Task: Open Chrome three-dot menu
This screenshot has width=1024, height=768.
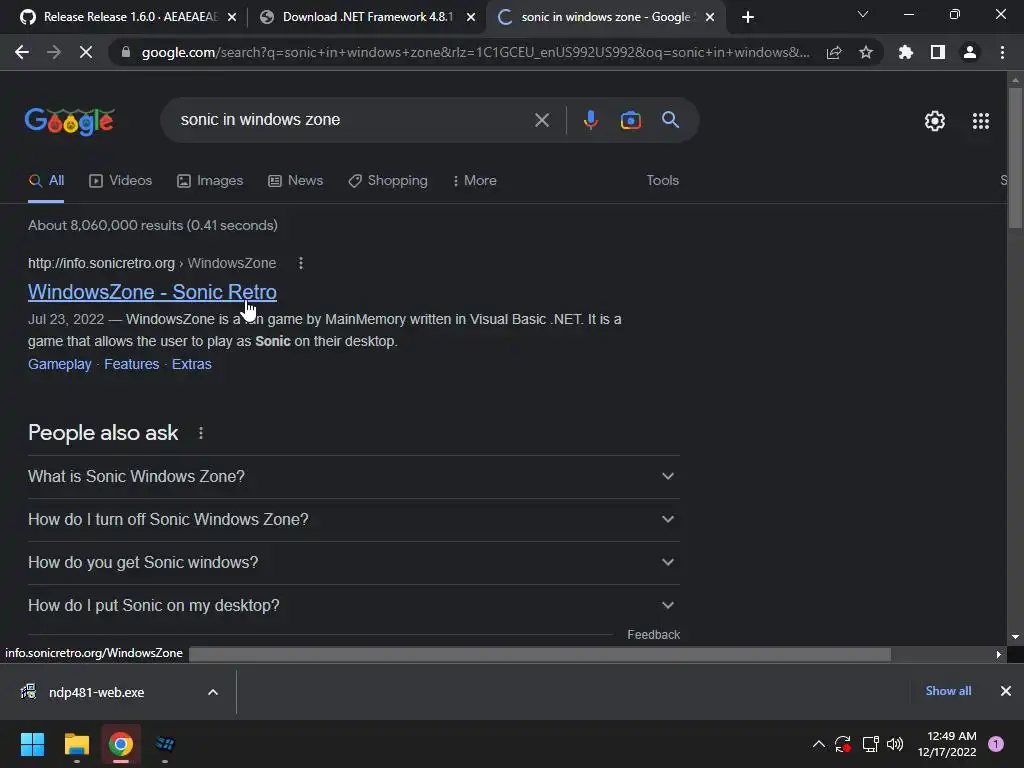Action: 1002,52
